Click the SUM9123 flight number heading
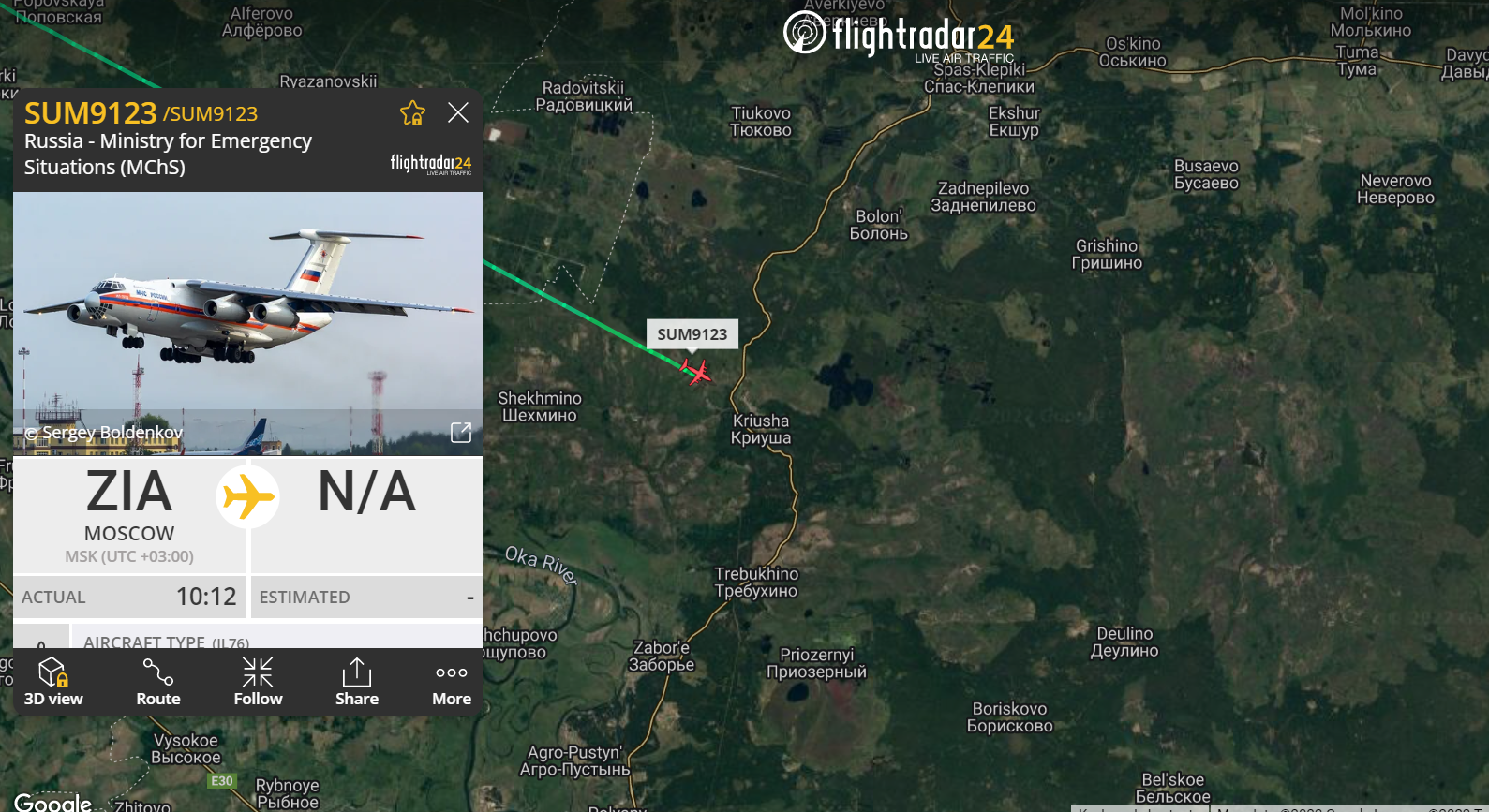 pyautogui.click(x=90, y=113)
